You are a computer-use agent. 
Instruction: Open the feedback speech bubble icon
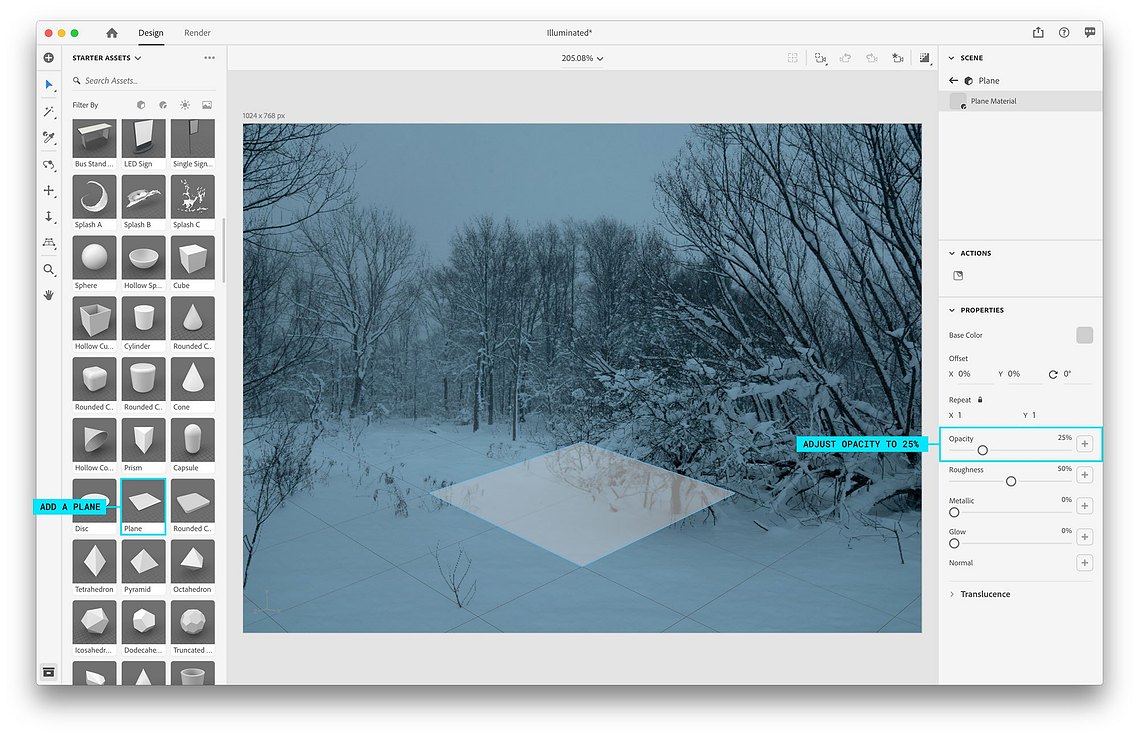[x=1090, y=32]
